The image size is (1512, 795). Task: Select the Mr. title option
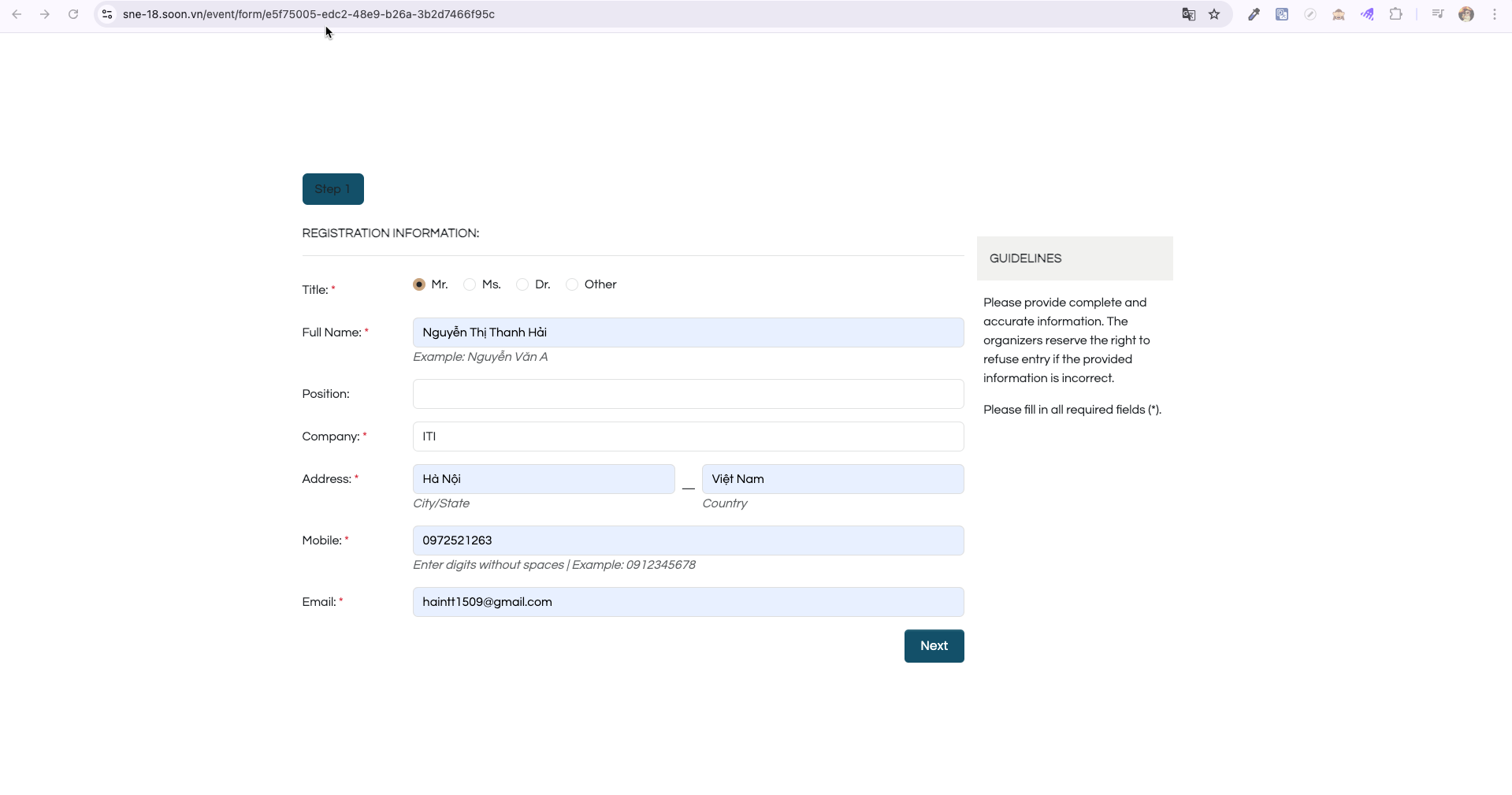(x=419, y=284)
